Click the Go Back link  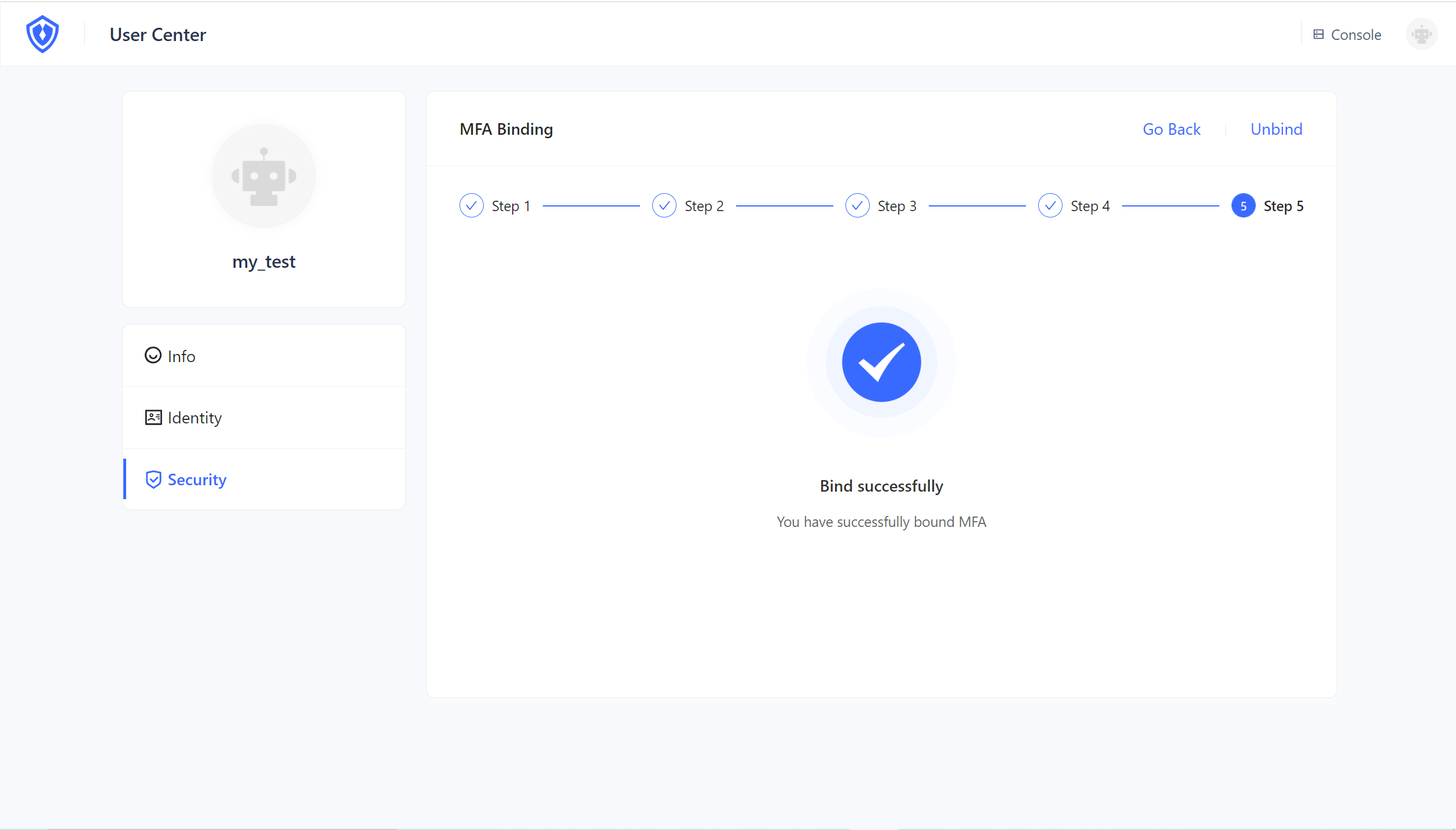[x=1171, y=129]
